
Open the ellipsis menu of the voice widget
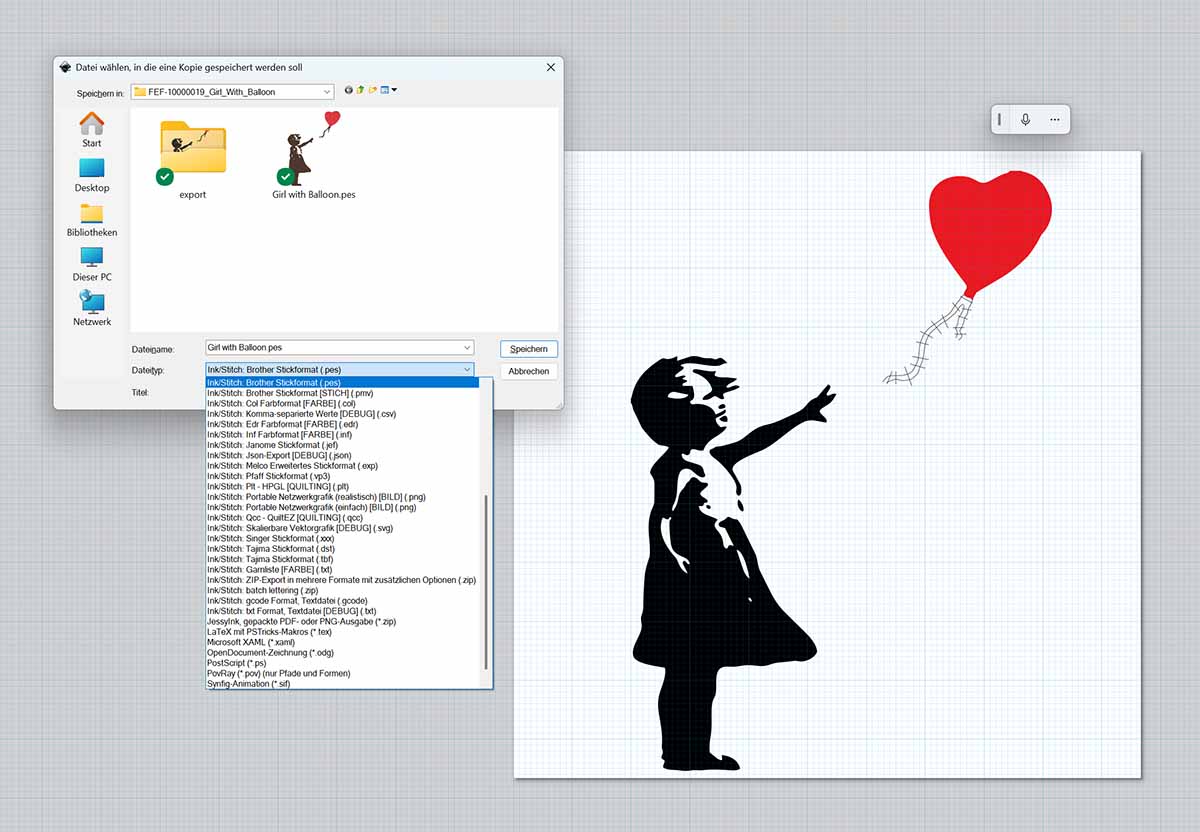tap(1054, 119)
